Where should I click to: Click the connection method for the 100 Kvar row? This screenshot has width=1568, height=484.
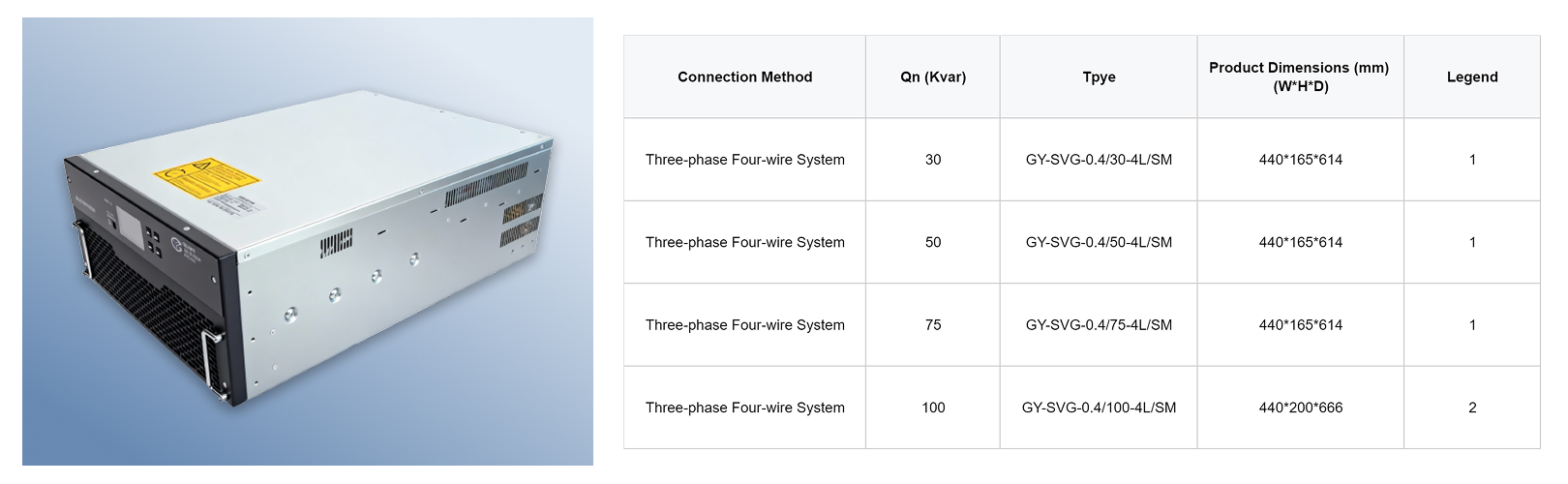point(744,408)
